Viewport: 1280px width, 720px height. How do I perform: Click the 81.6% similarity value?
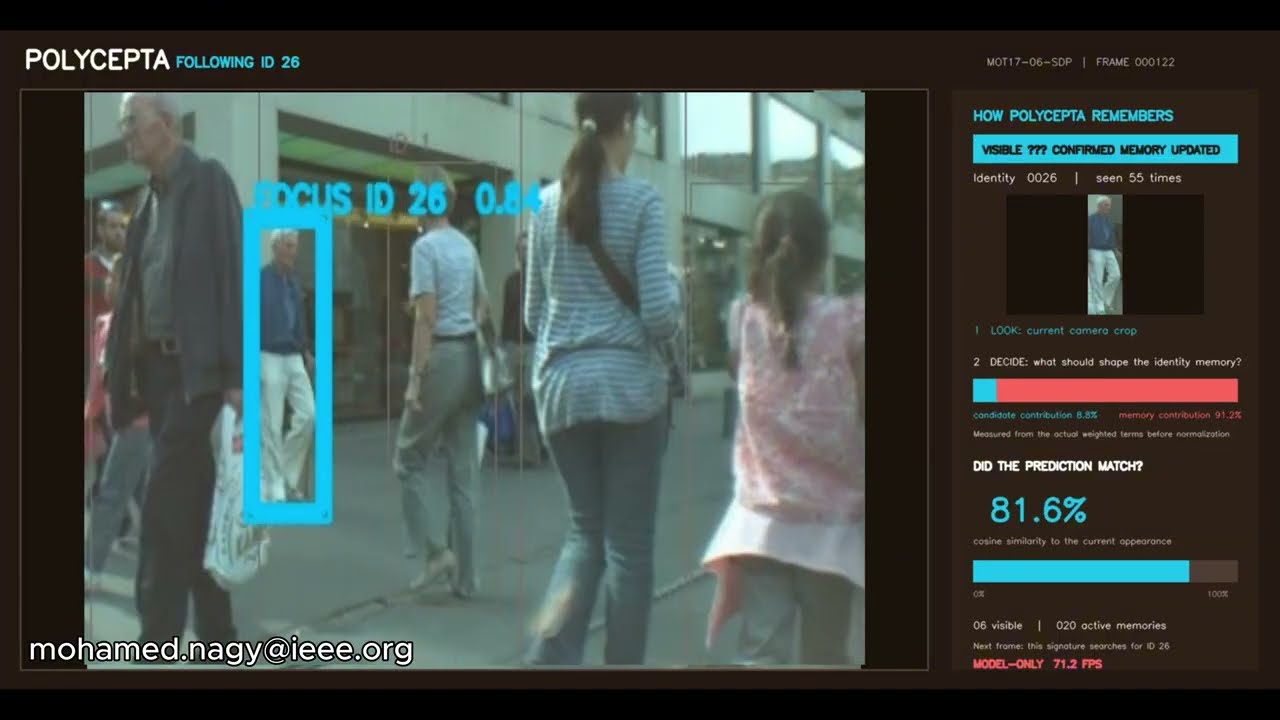[x=1038, y=511]
